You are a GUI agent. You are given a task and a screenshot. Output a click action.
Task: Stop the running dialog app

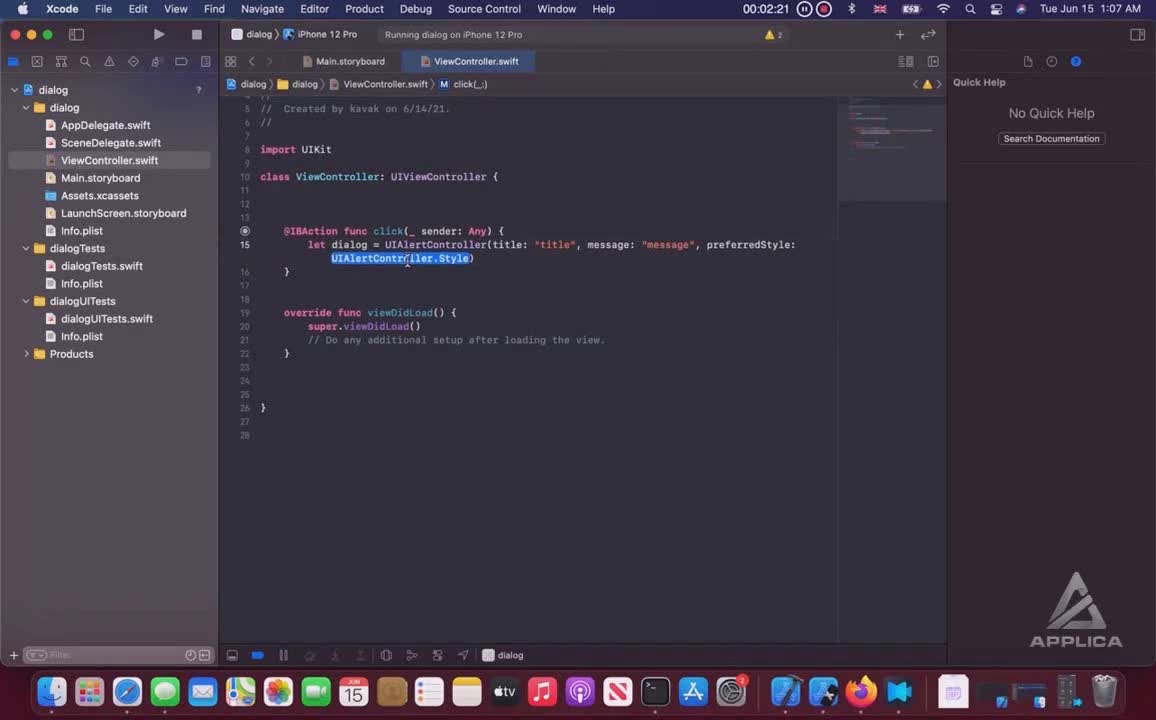click(x=196, y=34)
